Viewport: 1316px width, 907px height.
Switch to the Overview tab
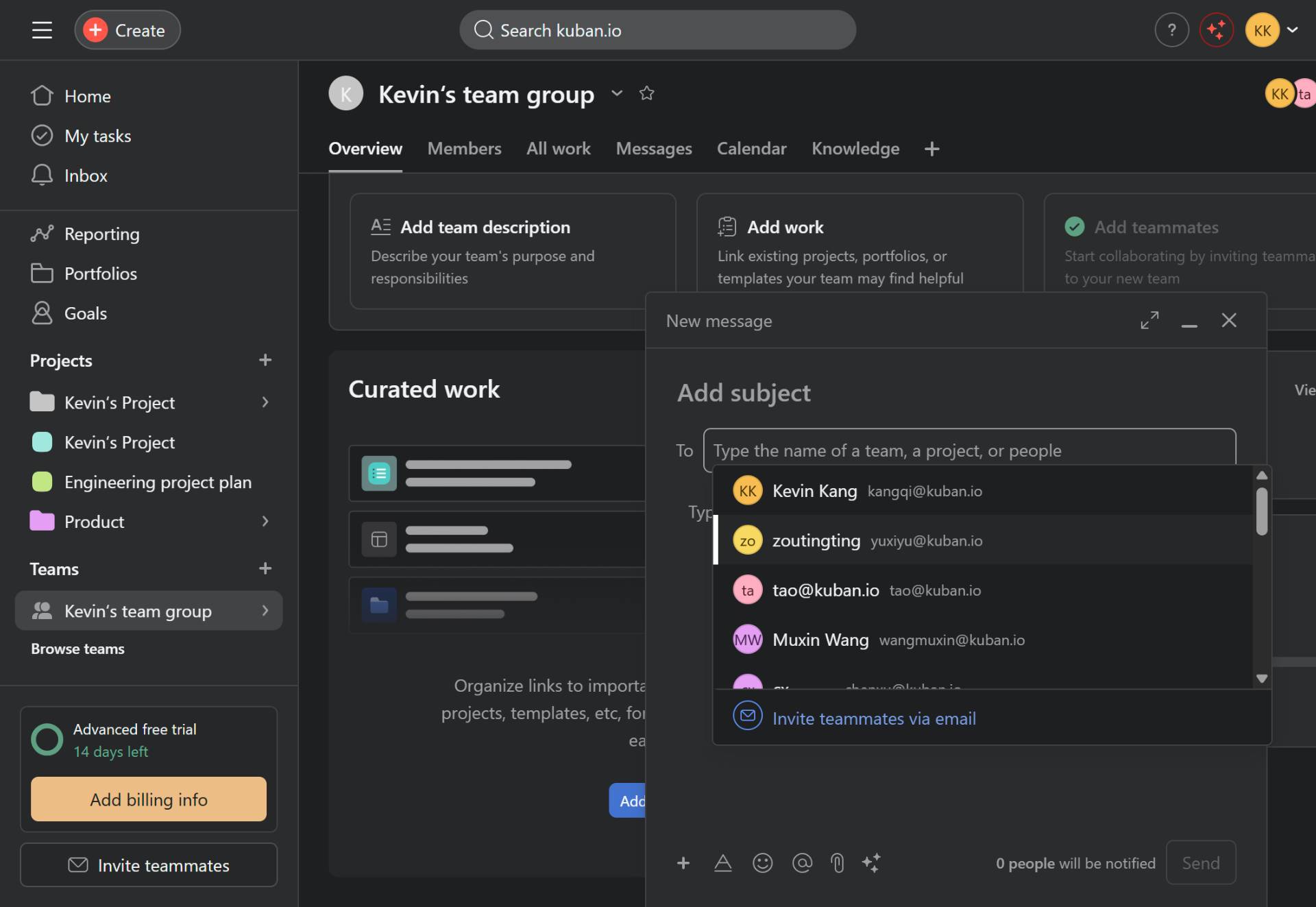(x=365, y=149)
